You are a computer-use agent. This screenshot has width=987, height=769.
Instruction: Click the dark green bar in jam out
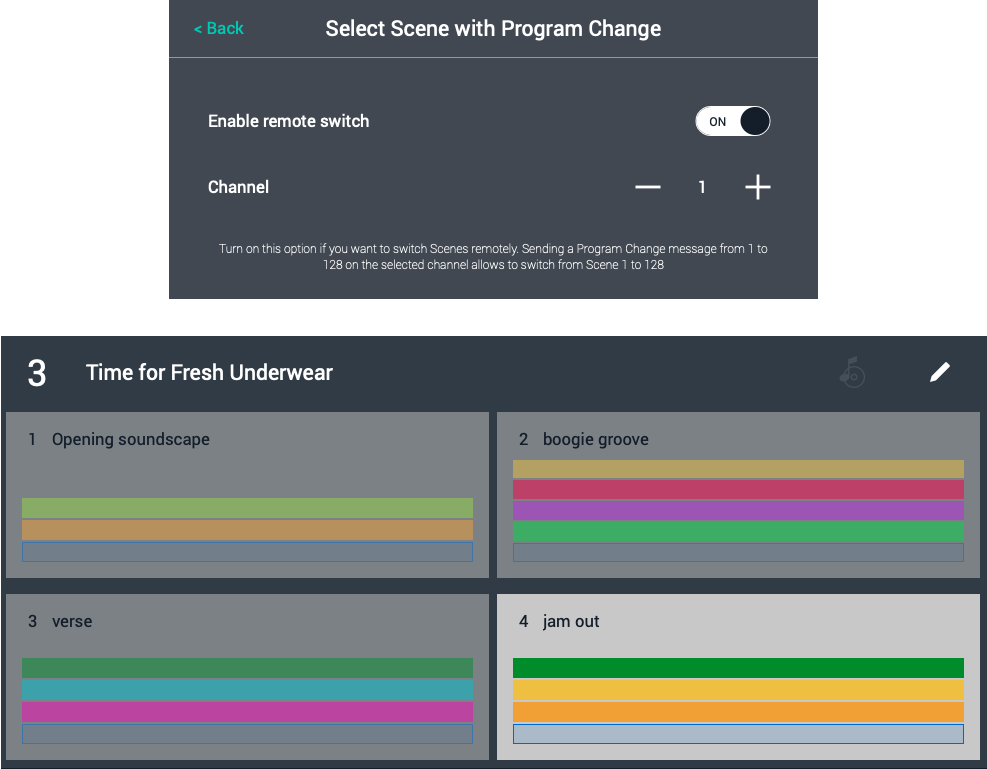point(738,668)
